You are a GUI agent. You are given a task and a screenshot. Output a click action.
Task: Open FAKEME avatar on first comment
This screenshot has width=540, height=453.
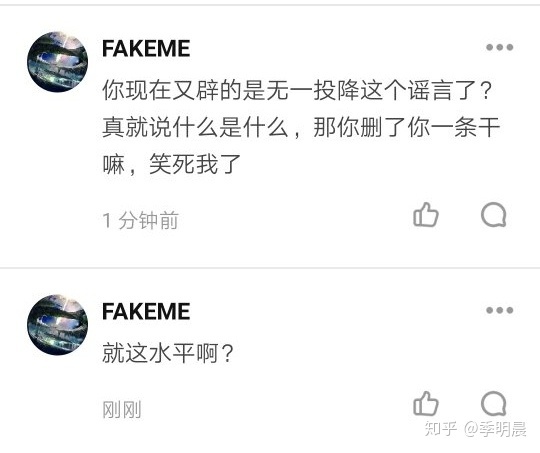58,62
